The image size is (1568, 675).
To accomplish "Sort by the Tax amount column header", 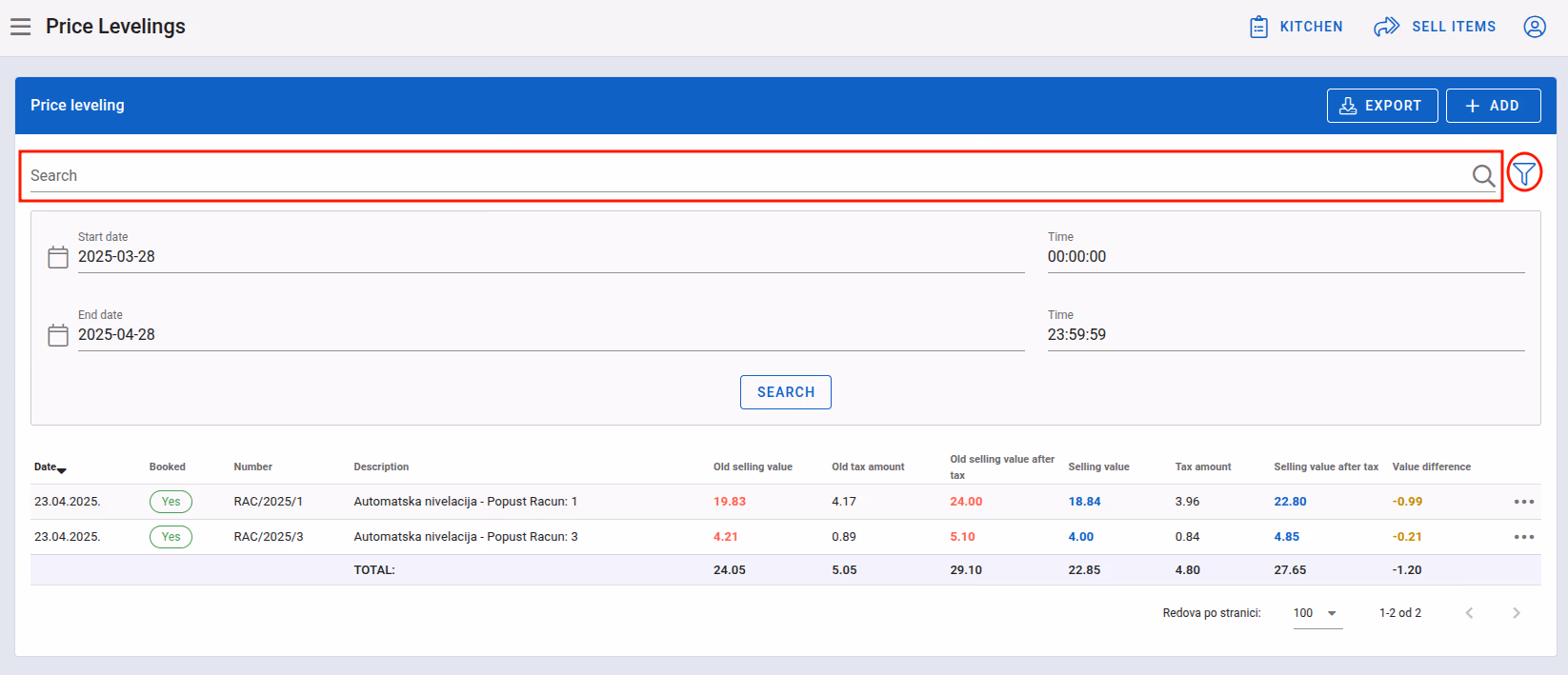I will point(1203,467).
